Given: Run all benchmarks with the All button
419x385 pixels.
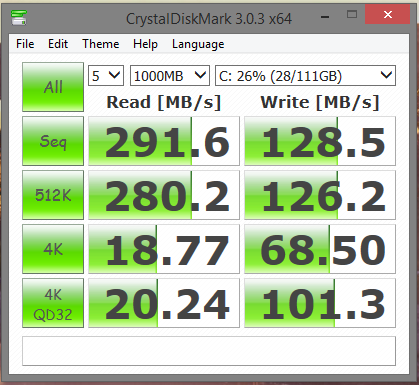Looking at the screenshot, I should coord(53,87).
